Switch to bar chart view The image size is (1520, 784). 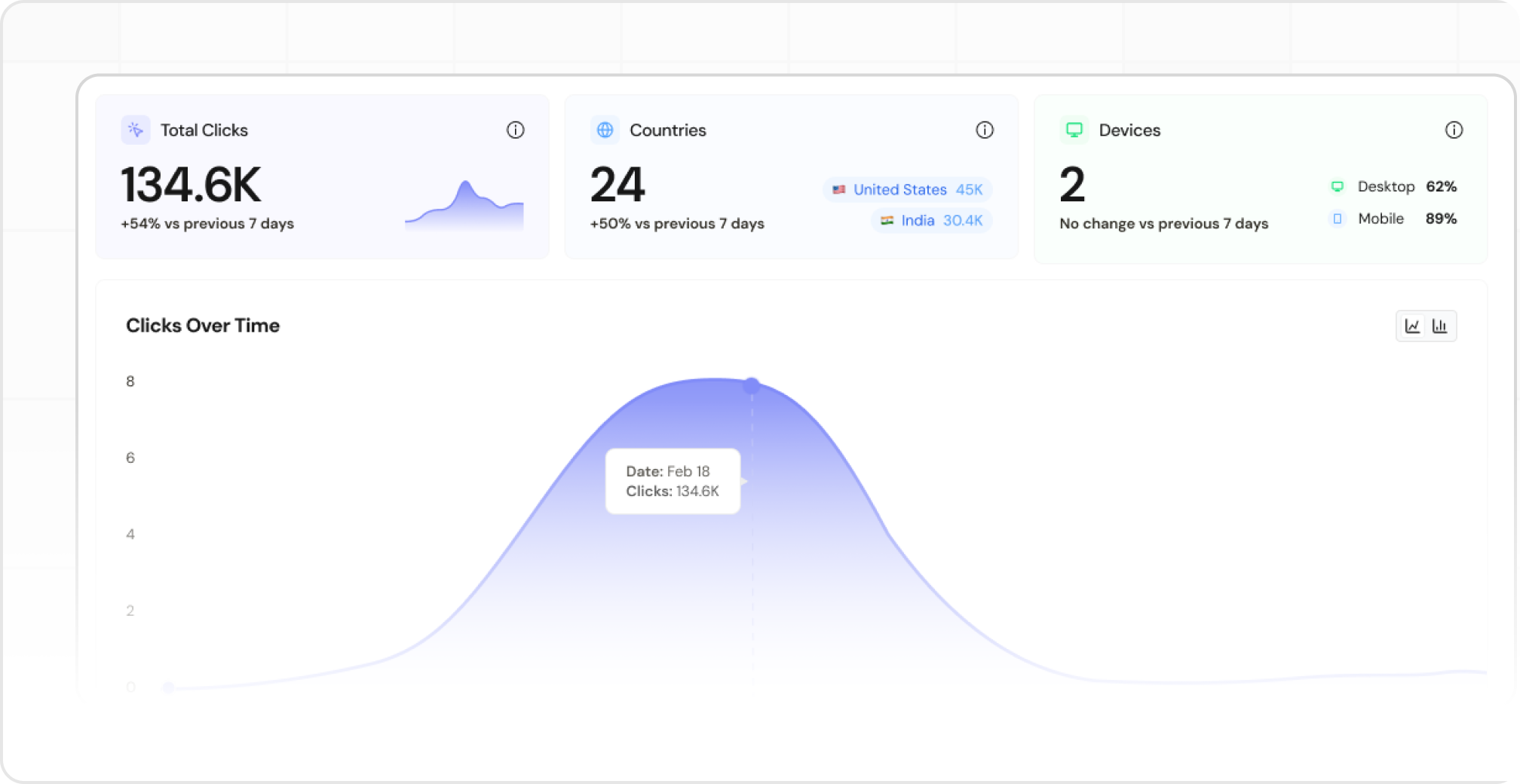[x=1440, y=326]
